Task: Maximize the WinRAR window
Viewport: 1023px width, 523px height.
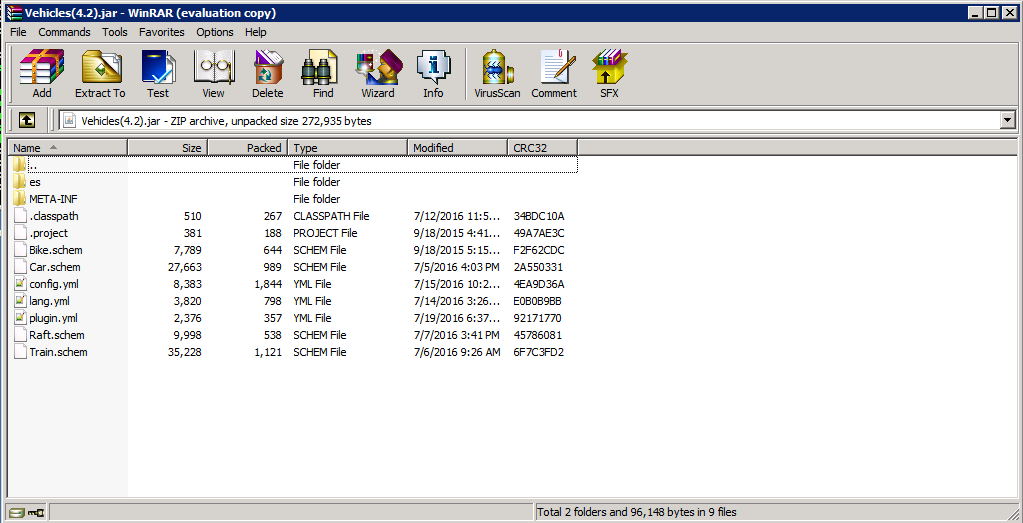Action: (992, 13)
